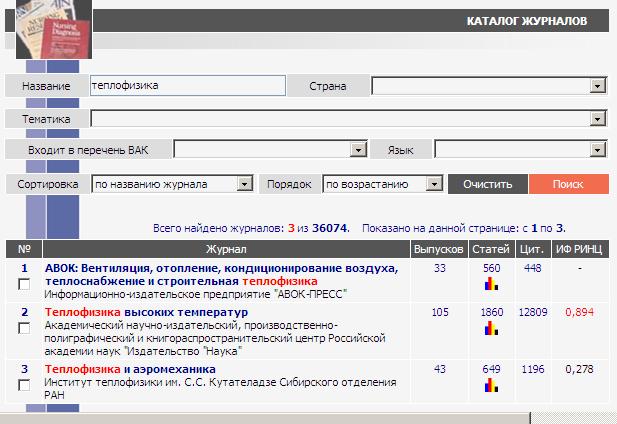The height and width of the screenshot is (424, 617).
Task: Open statistics chart icon for АВОК journal
Action: (x=491, y=284)
